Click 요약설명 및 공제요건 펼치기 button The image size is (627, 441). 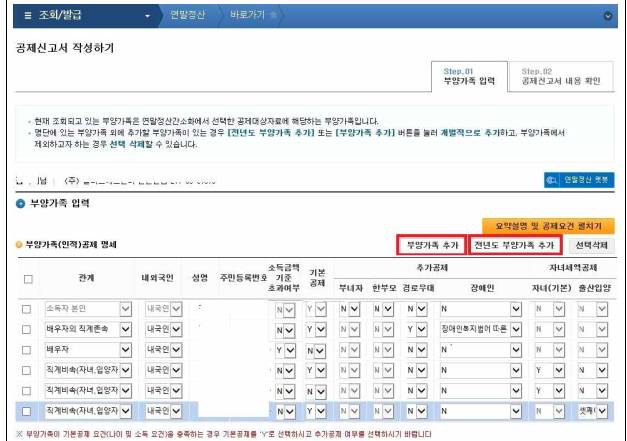point(548,226)
